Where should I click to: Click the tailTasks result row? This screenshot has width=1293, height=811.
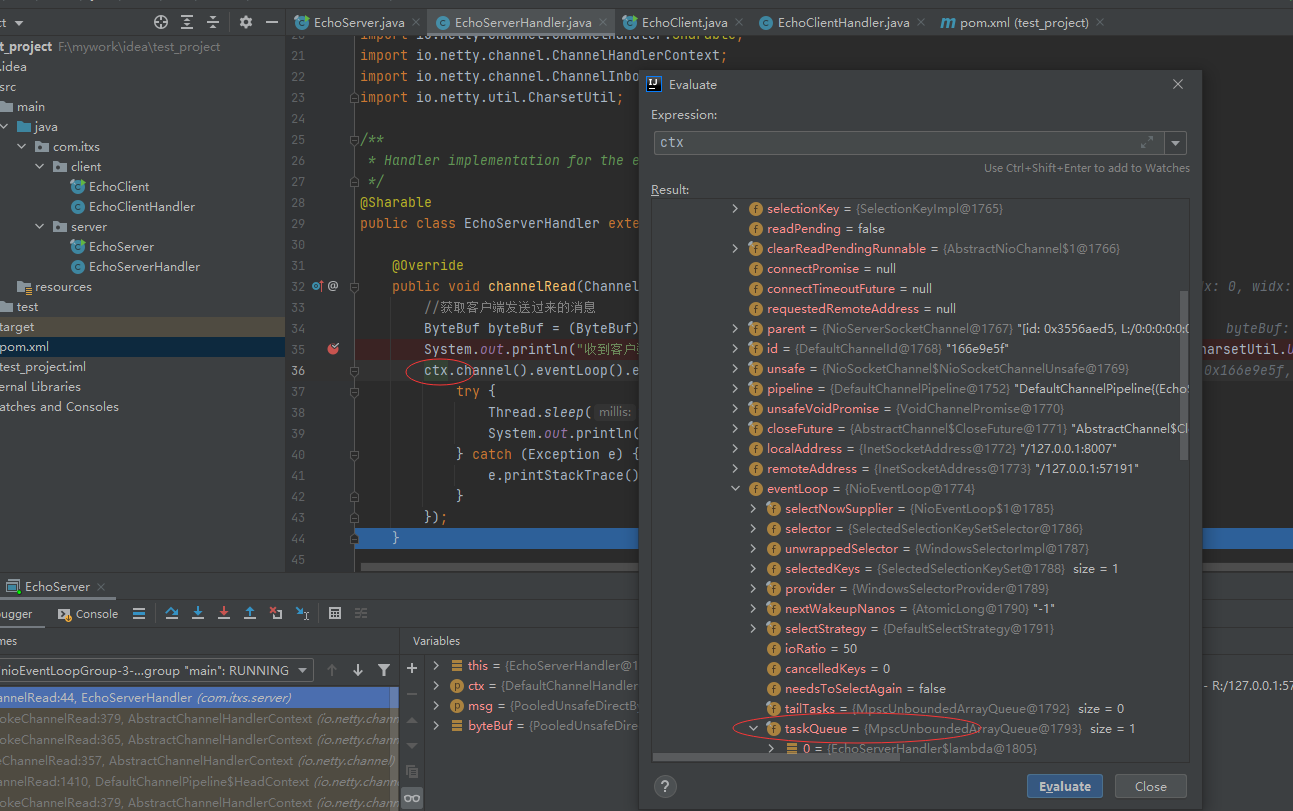coord(946,709)
